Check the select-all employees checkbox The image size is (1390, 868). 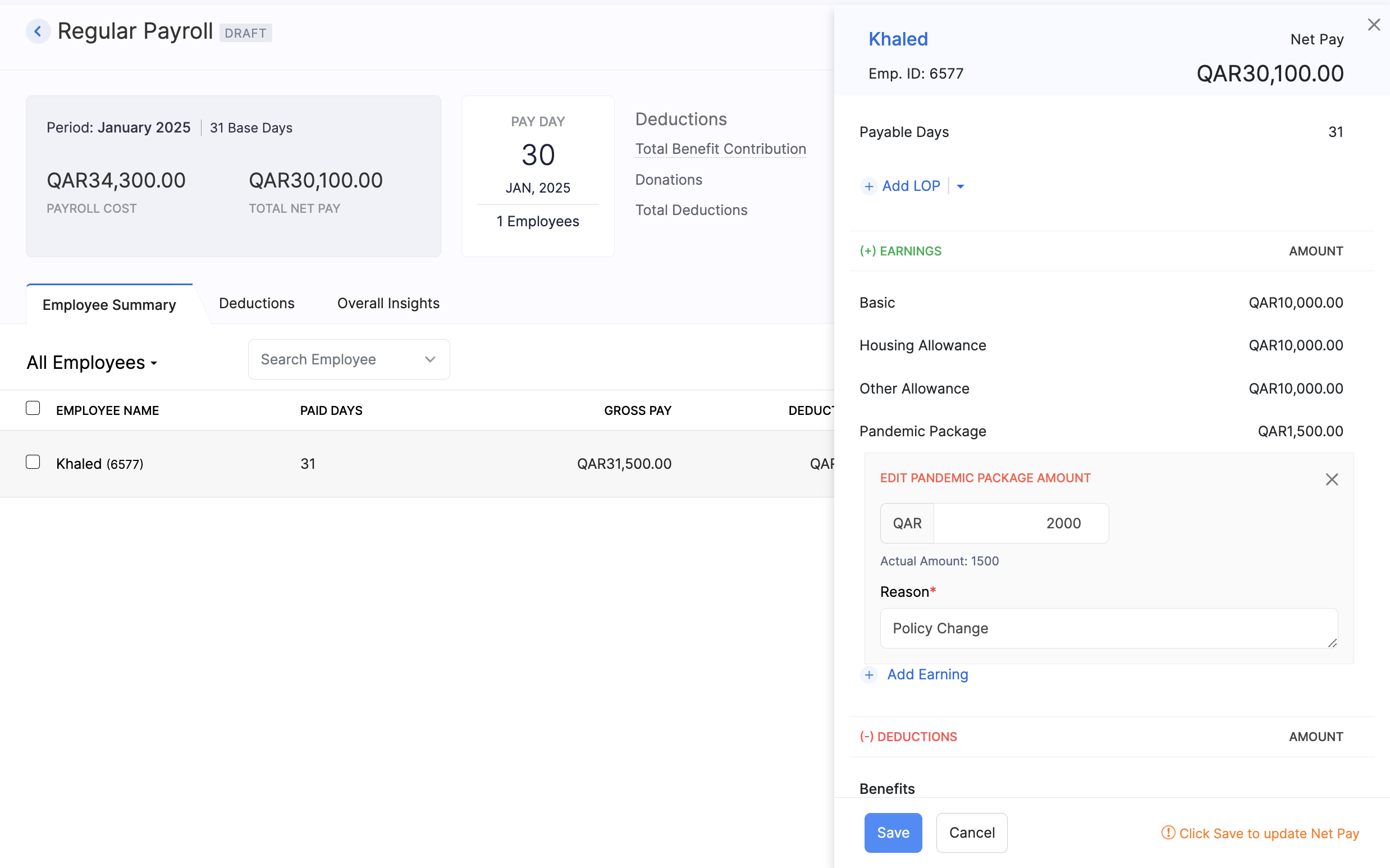coord(33,408)
